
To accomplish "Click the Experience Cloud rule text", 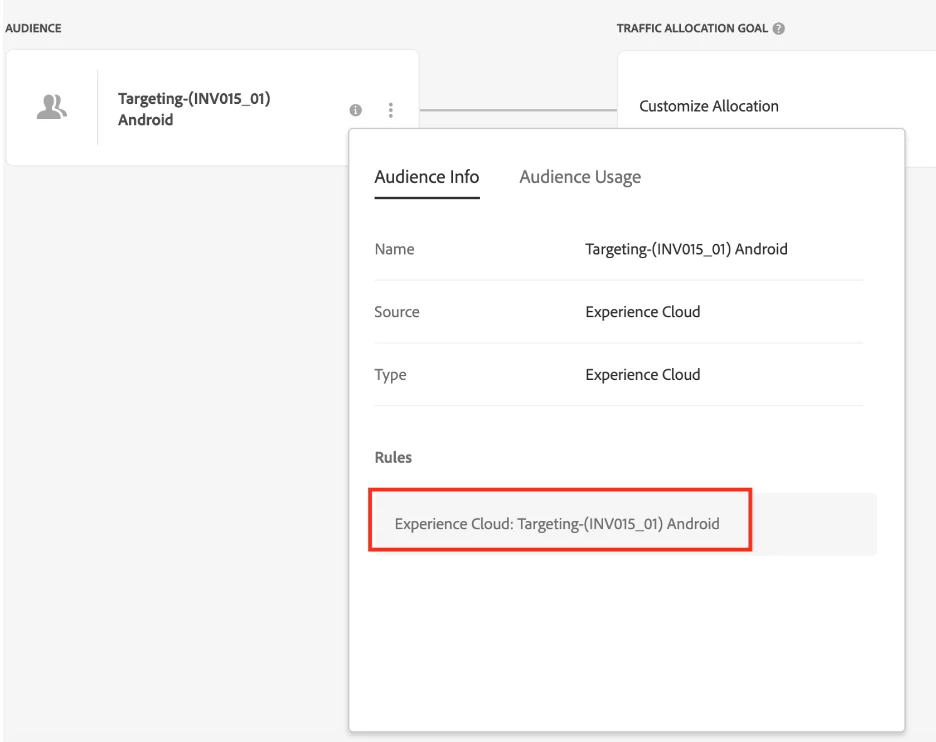I will click(x=556, y=524).
